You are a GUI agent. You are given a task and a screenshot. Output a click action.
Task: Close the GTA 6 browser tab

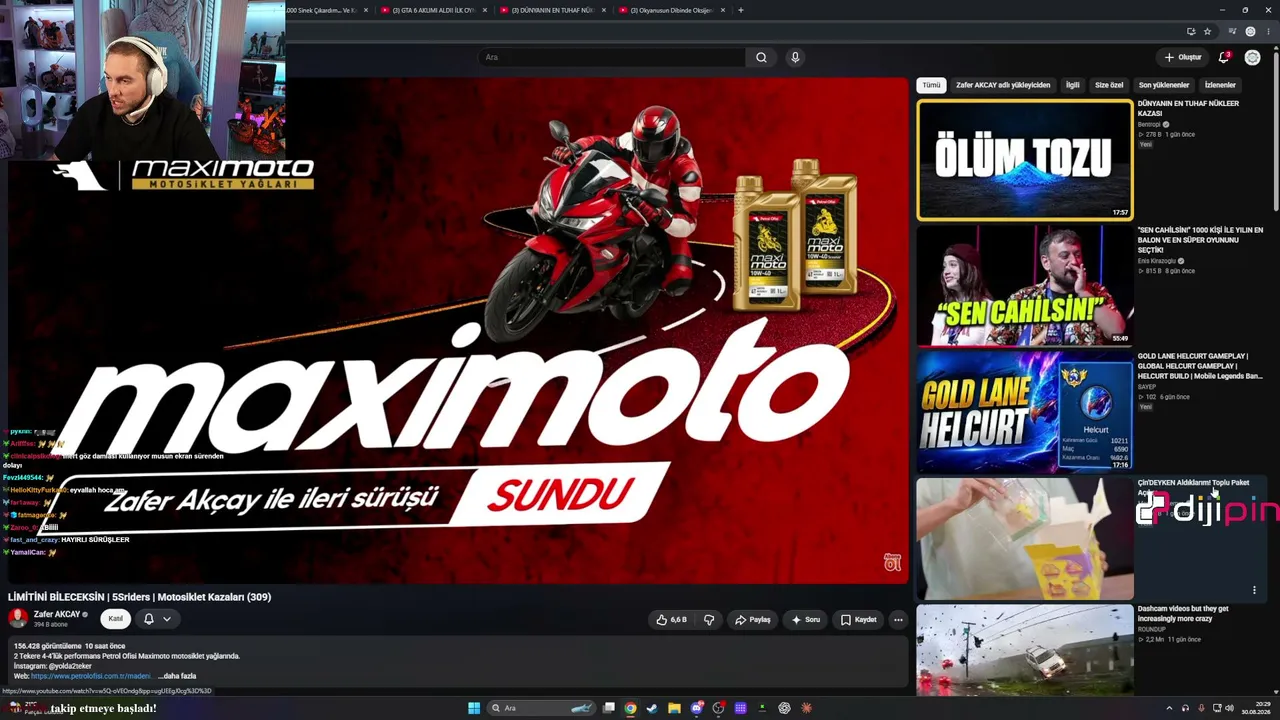[485, 10]
